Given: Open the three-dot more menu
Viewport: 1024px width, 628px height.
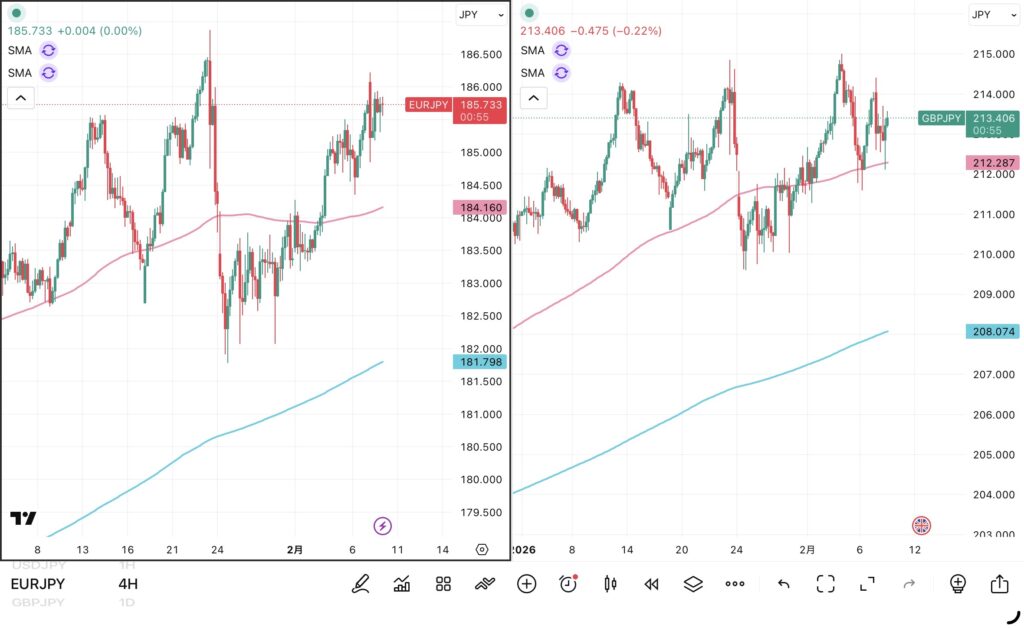Looking at the screenshot, I should click(735, 584).
